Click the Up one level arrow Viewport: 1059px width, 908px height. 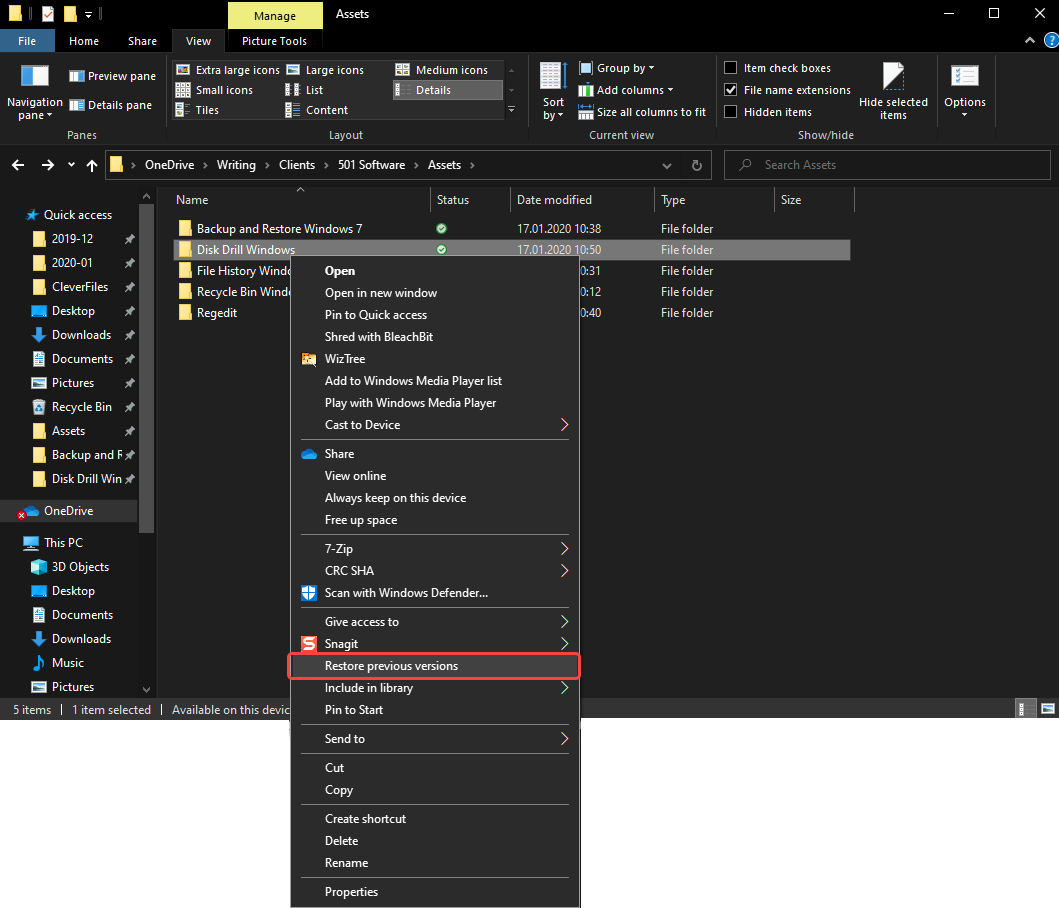pyautogui.click(x=92, y=165)
